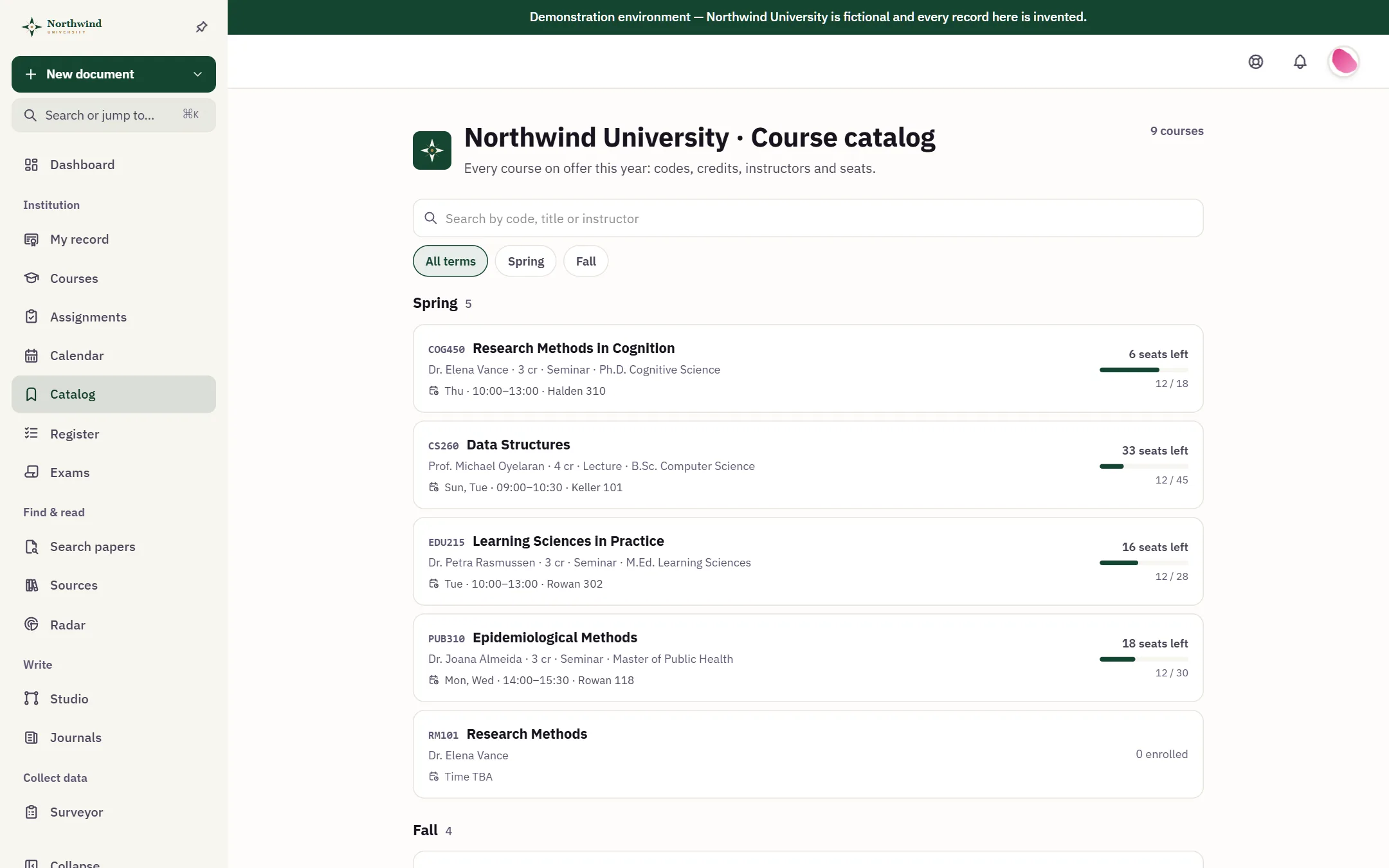Click the 'Spring' section heading
Viewport: 1389px width, 868px height.
435,303
